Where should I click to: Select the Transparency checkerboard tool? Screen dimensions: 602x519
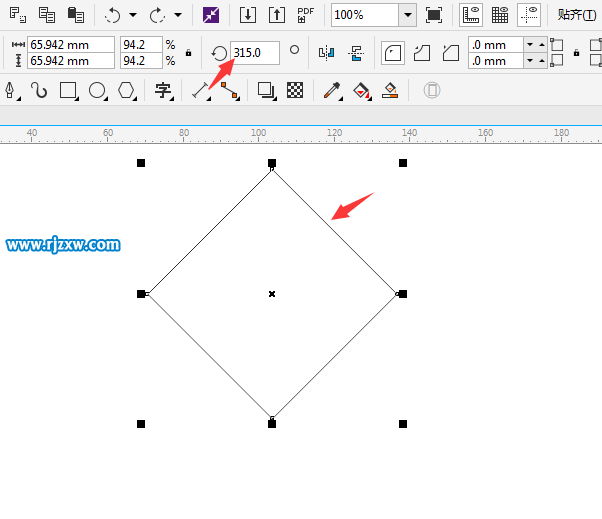tap(295, 90)
